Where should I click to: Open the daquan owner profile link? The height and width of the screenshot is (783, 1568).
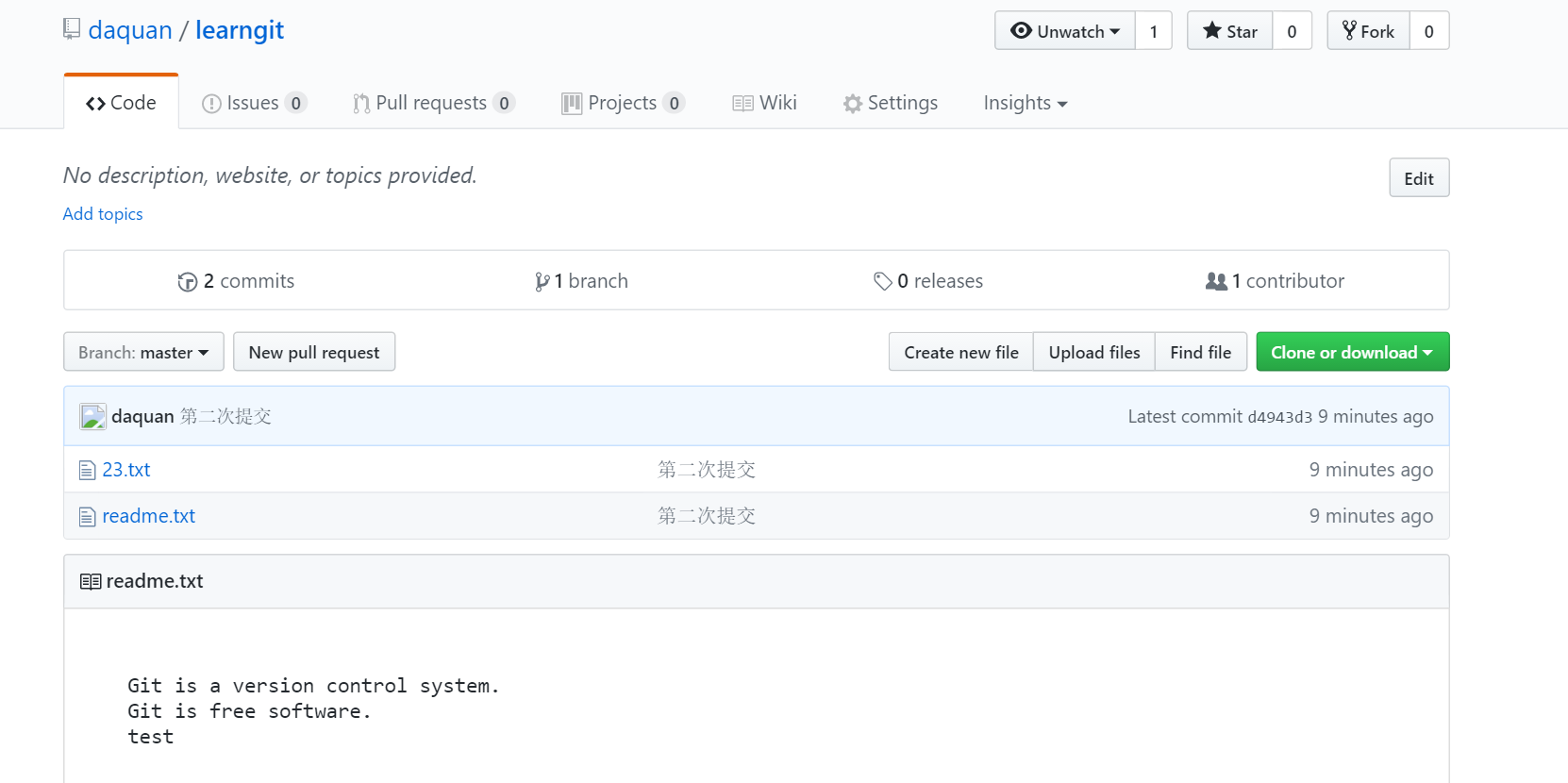[130, 30]
